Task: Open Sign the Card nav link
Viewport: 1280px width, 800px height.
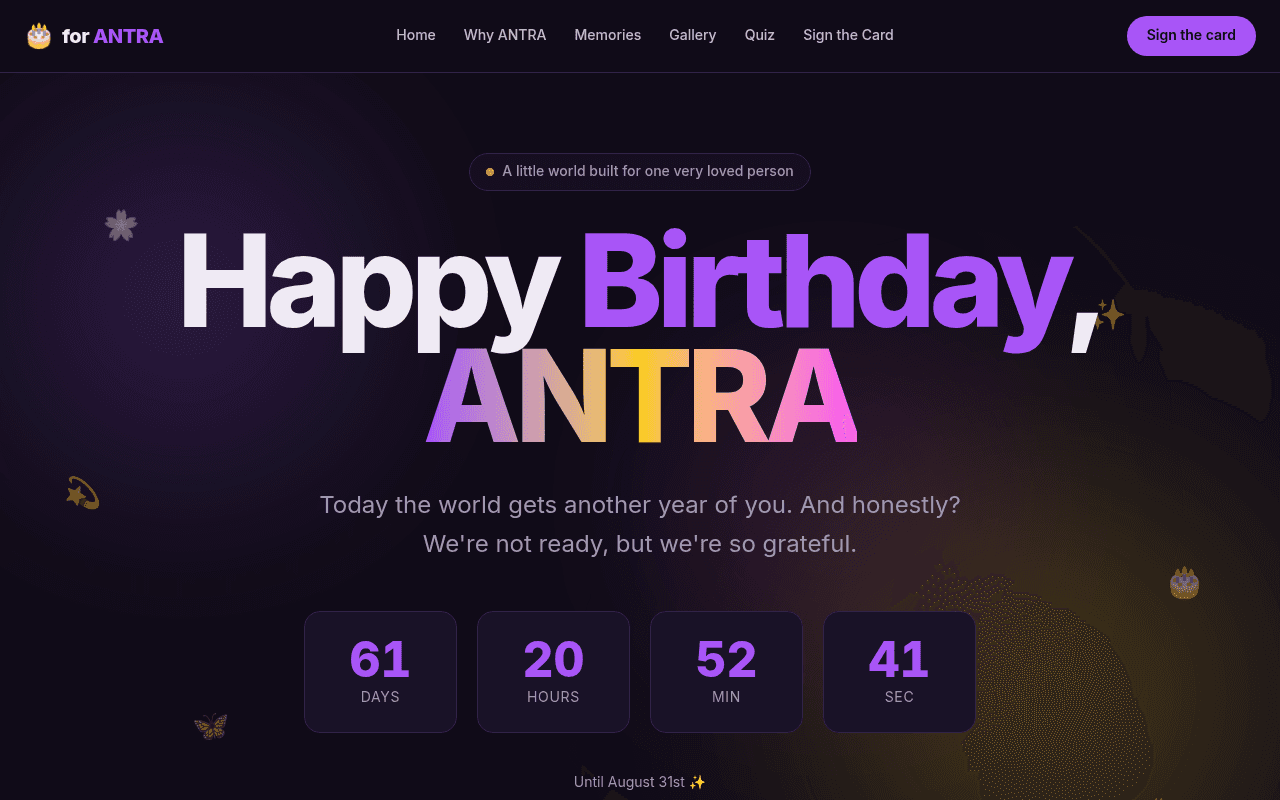Action: pos(848,35)
